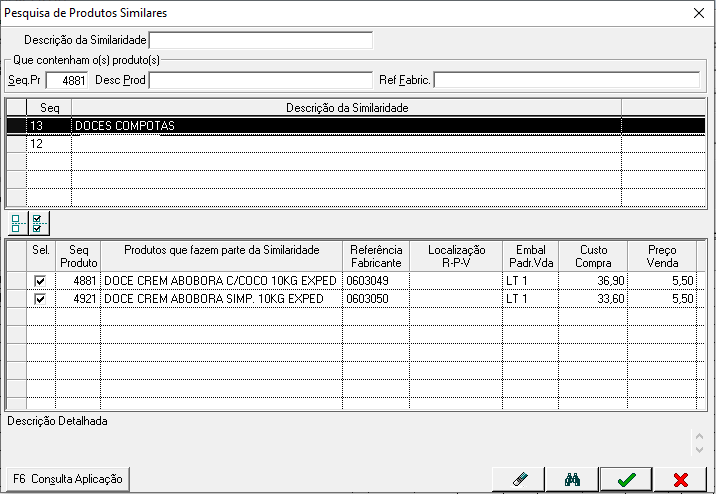This screenshot has height=494, width=716.
Task: Click the Seq column header
Action: tap(49, 108)
